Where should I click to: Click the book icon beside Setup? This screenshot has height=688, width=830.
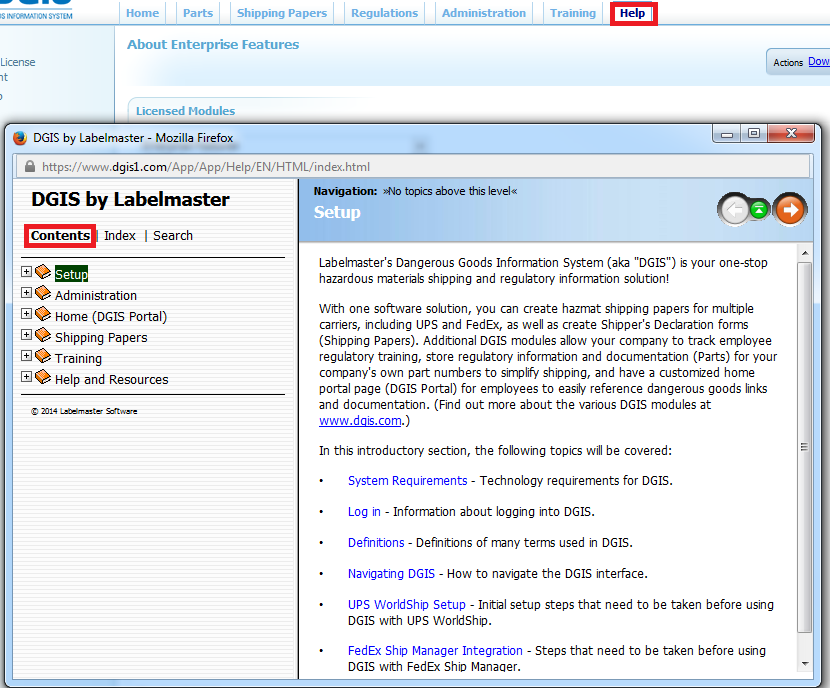pos(43,273)
